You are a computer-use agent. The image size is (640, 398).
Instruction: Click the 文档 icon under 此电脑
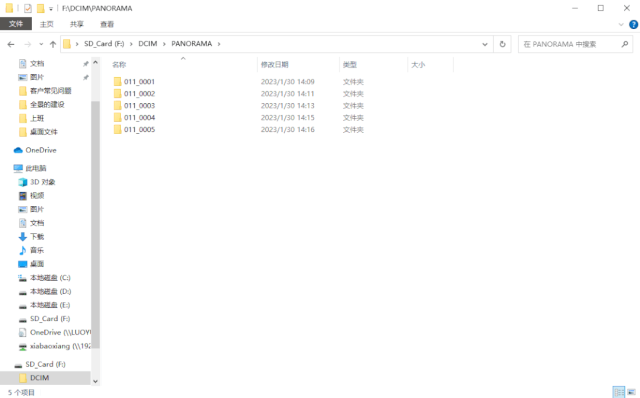click(23, 223)
